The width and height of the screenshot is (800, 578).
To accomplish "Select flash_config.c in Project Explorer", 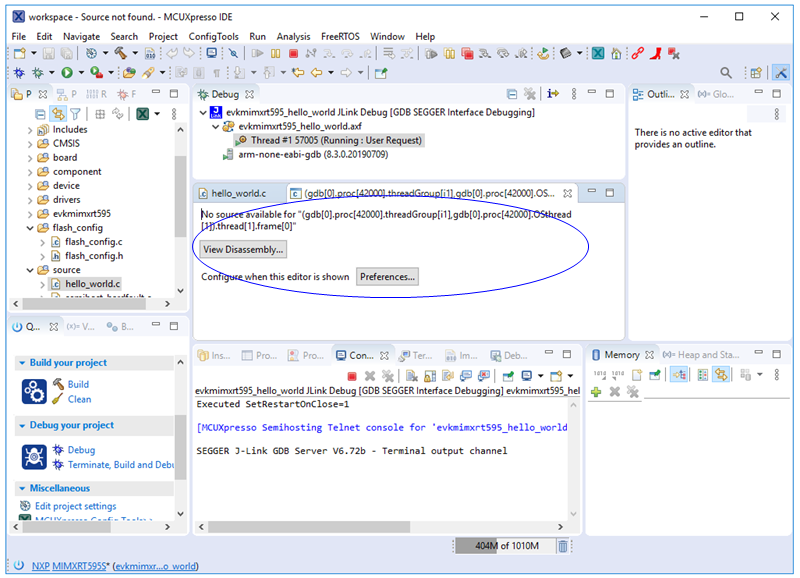I will (93, 242).
